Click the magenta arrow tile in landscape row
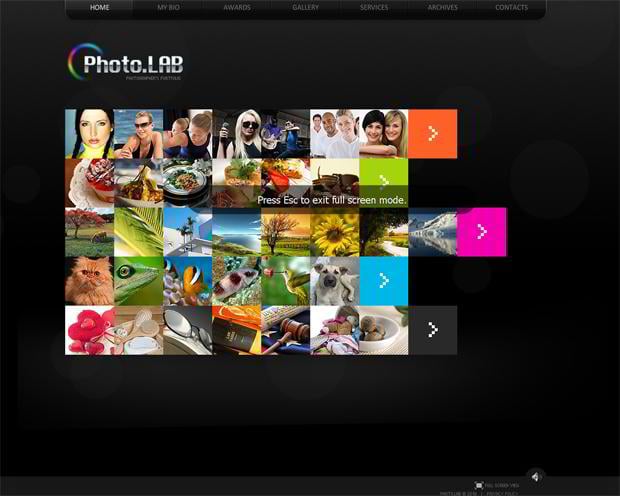The image size is (620, 496). [x=481, y=232]
